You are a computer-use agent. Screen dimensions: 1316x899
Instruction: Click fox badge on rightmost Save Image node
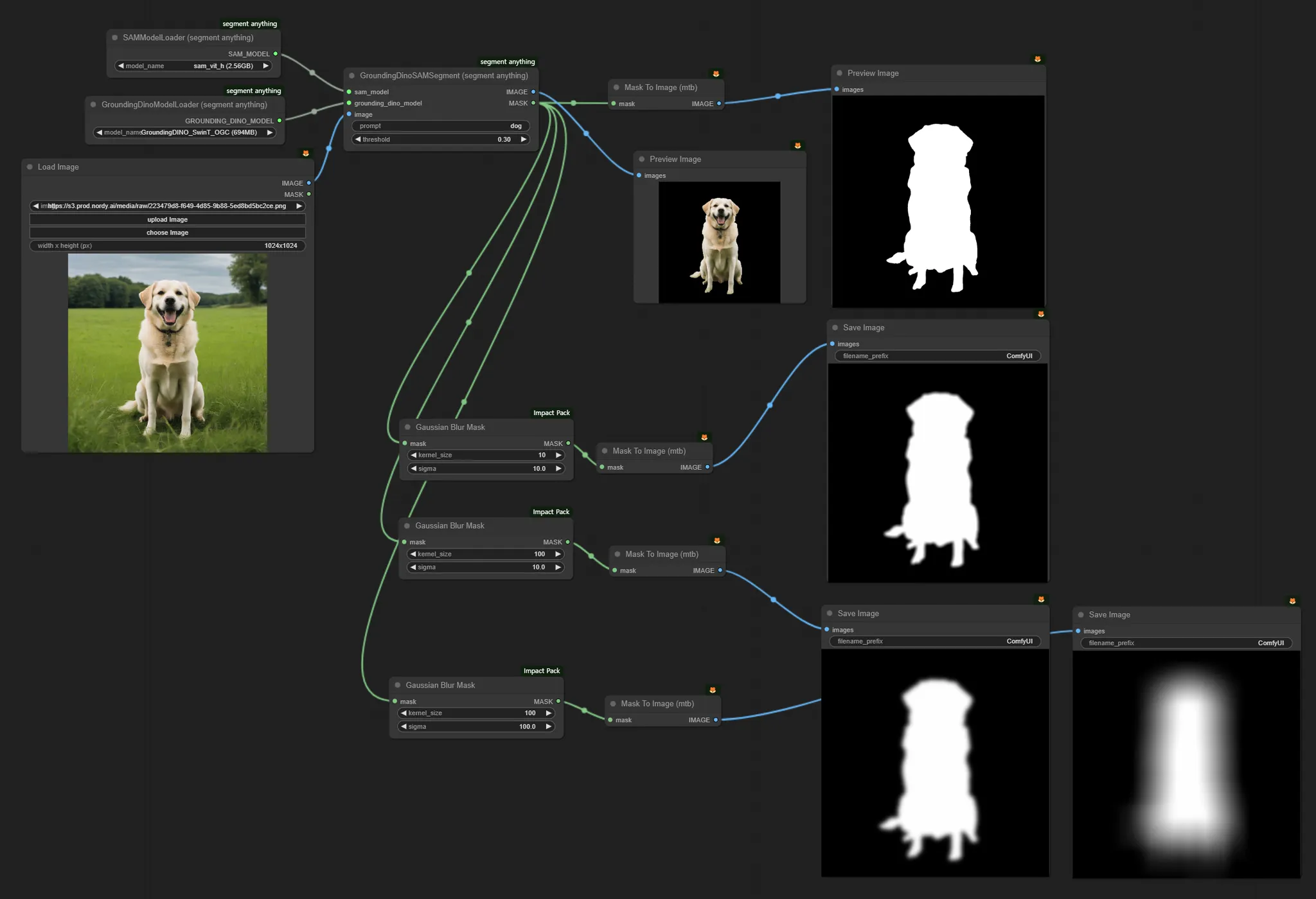point(1292,601)
